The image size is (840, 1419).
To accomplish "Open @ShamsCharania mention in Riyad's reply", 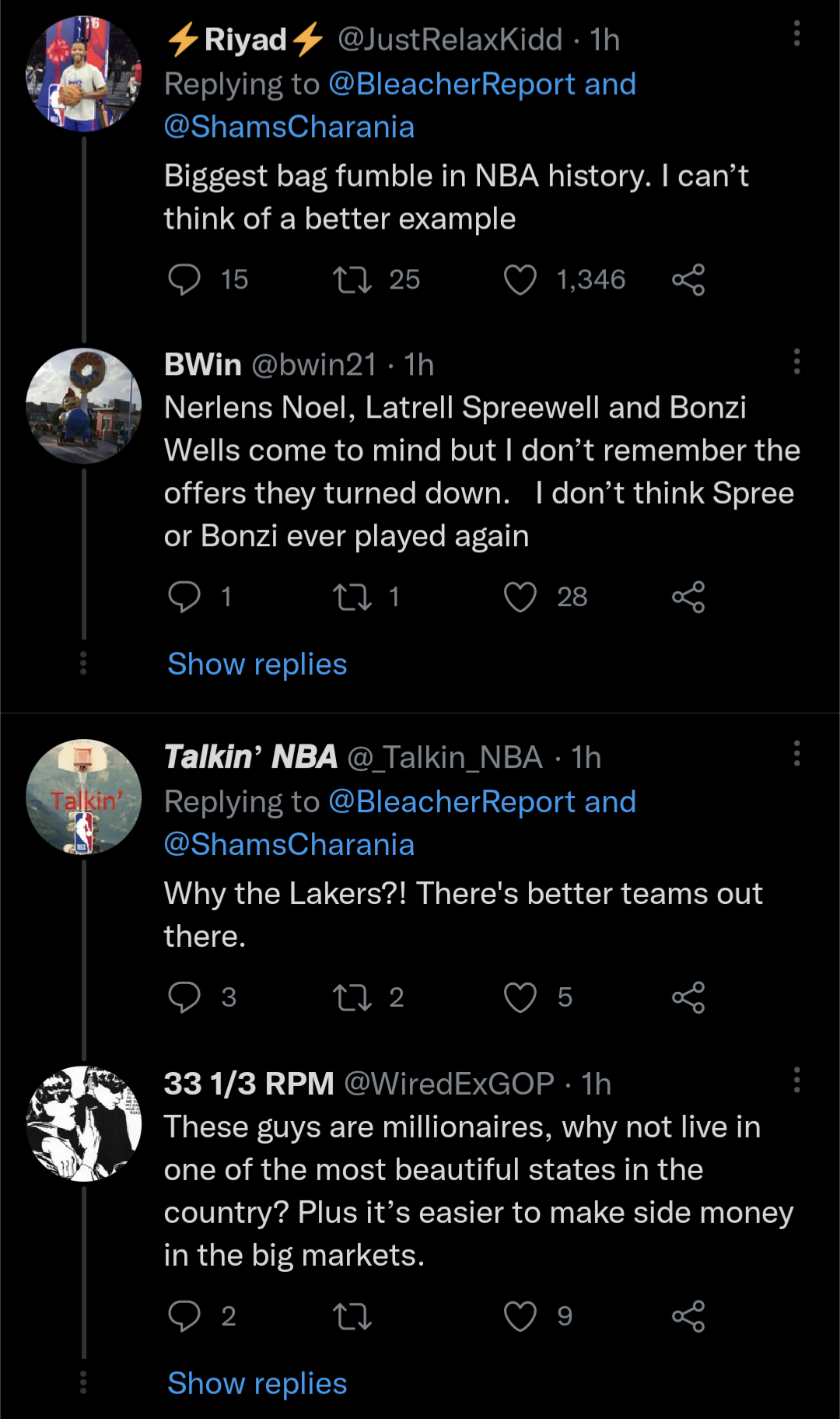I will pos(289,127).
